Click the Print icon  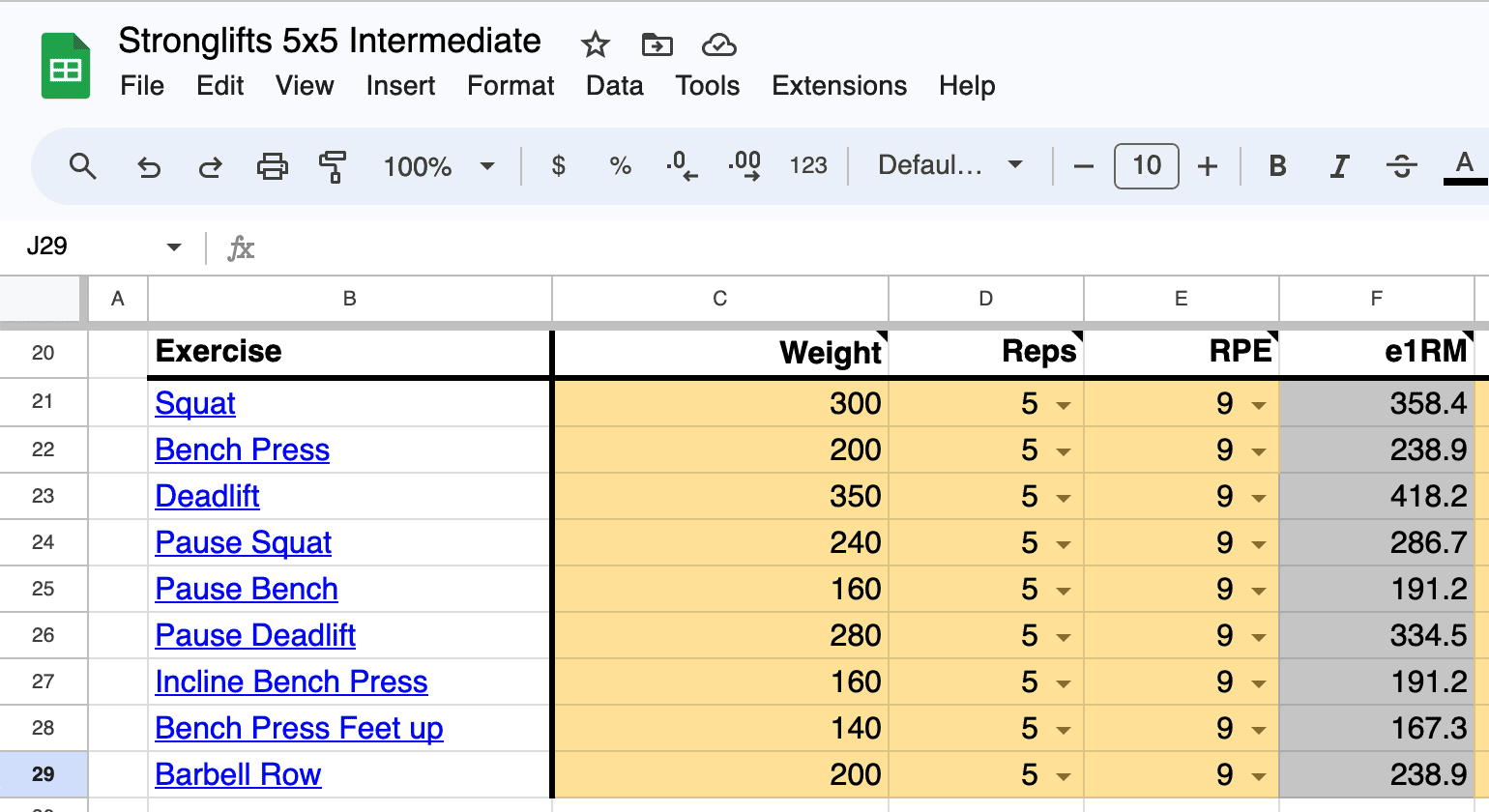tap(272, 166)
